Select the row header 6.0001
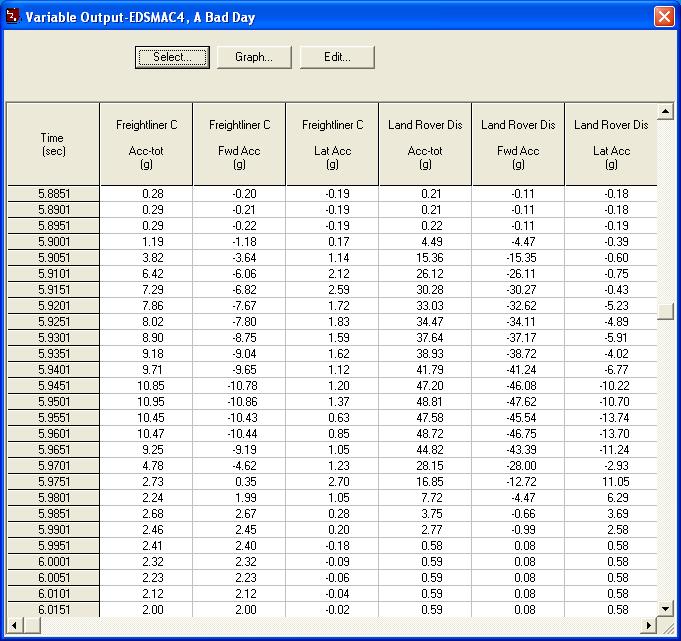This screenshot has width=681, height=641. point(53,562)
